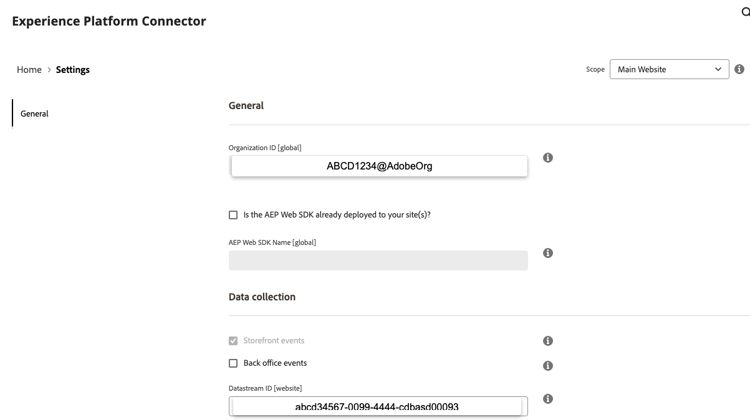Open the Scope Main Website dropdown
The image size is (750, 420).
[x=669, y=69]
